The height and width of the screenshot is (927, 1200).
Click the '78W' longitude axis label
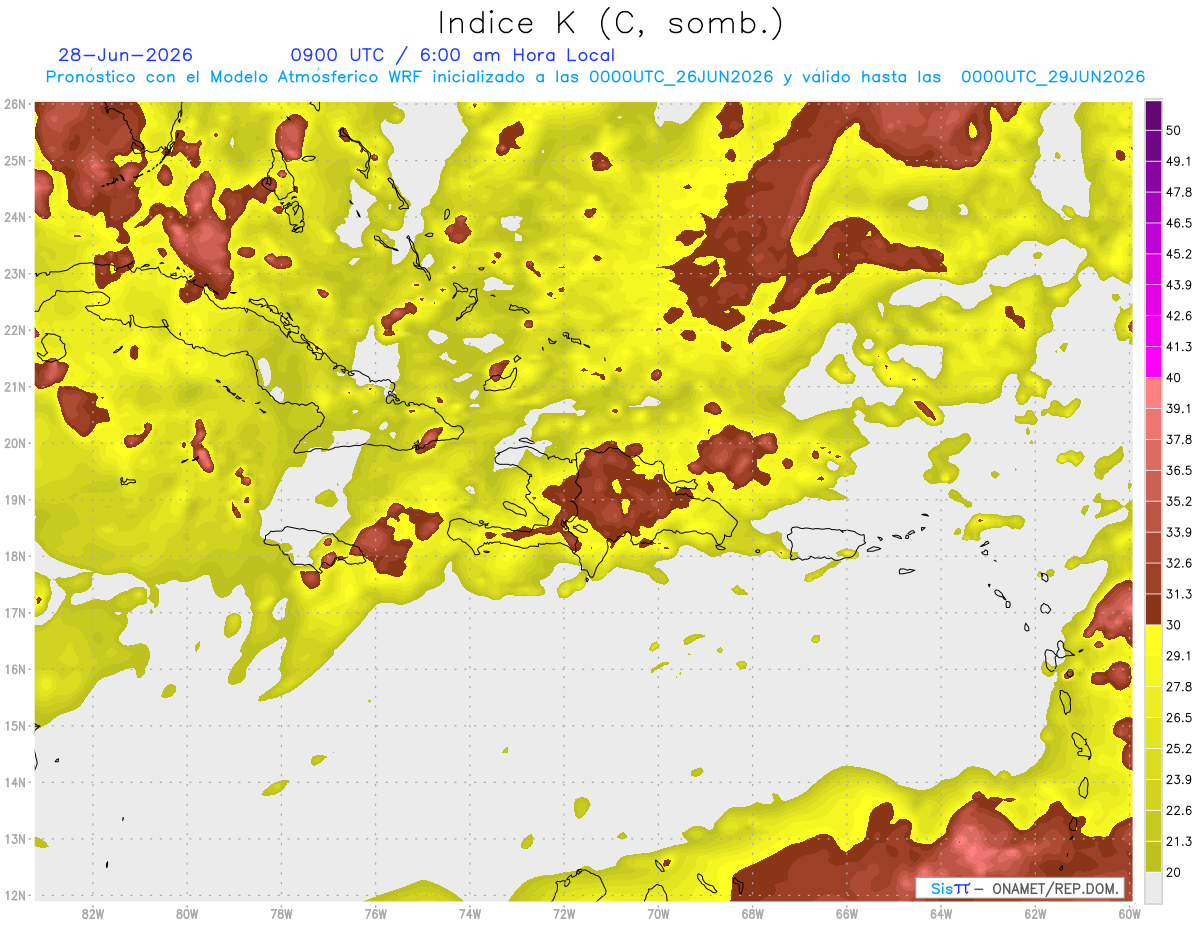(x=281, y=914)
